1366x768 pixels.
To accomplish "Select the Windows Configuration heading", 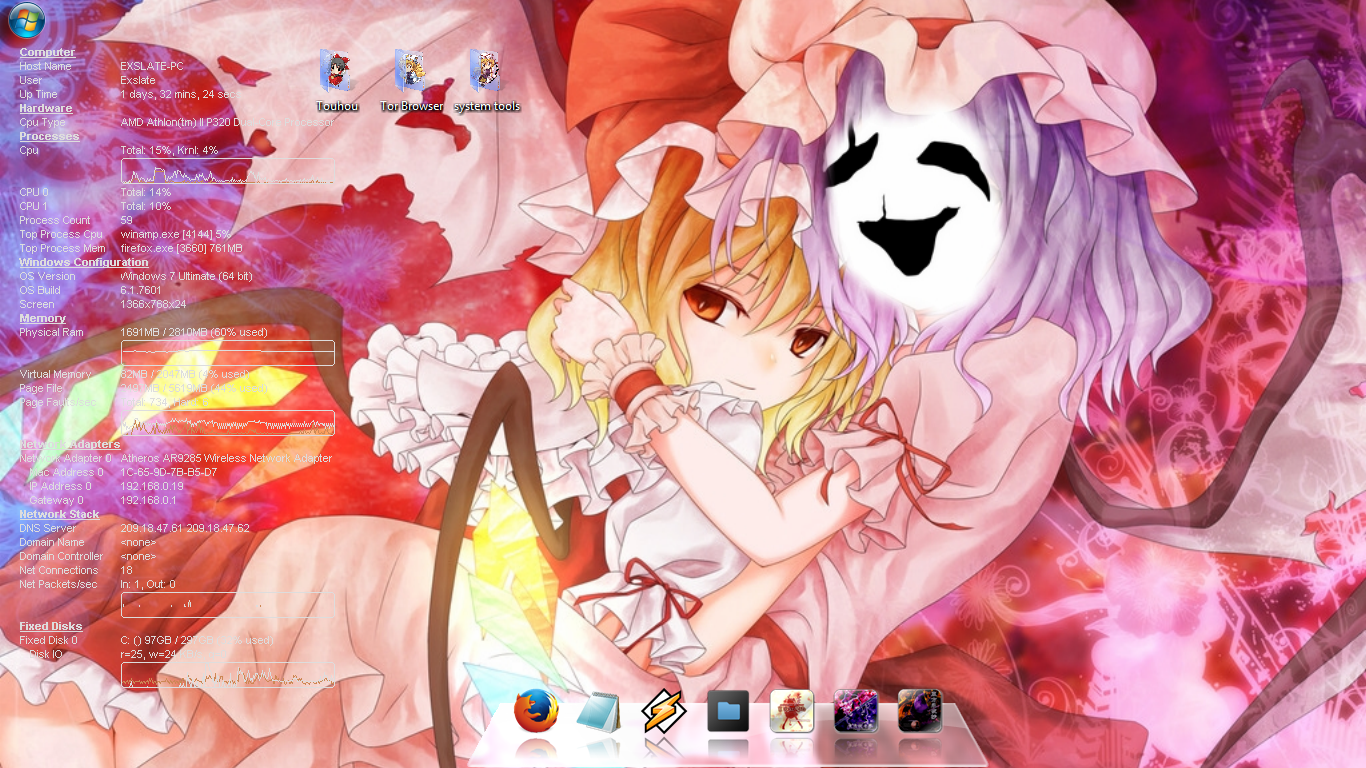I will pyautogui.click(x=84, y=262).
